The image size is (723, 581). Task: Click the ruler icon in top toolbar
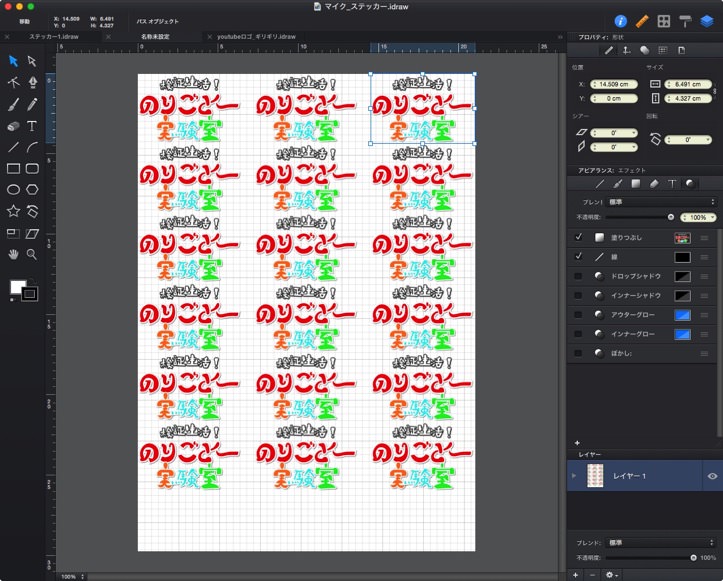pos(642,20)
